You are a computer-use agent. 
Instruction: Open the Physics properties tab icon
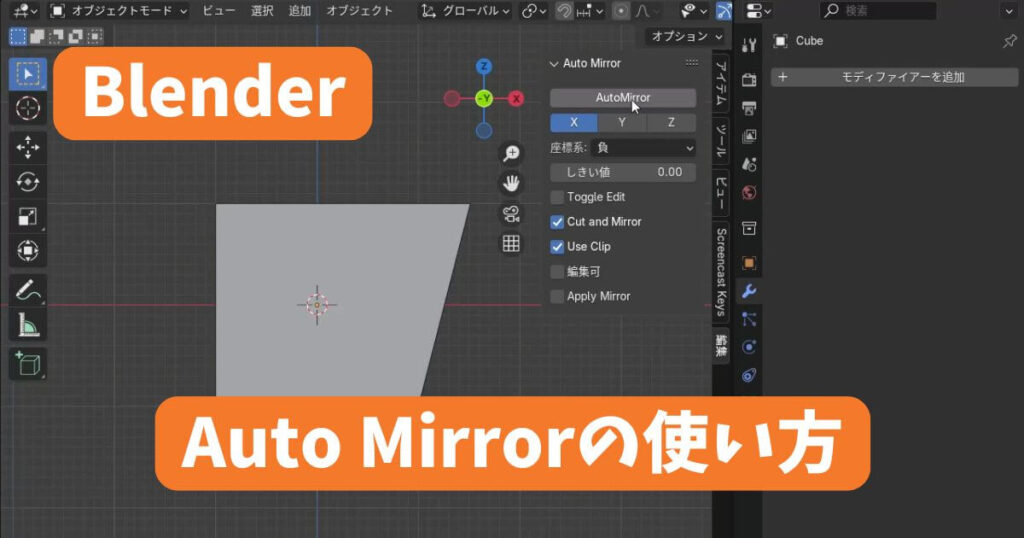[749, 347]
